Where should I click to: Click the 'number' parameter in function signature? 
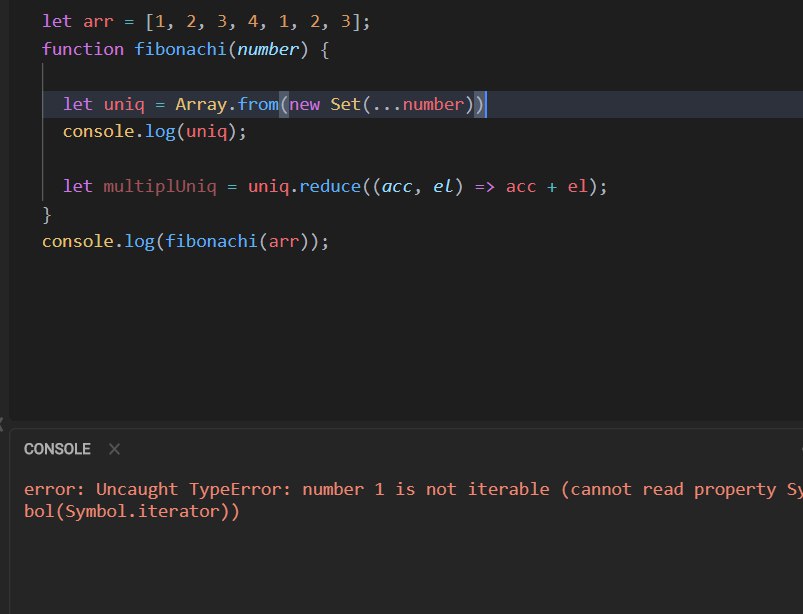click(268, 49)
